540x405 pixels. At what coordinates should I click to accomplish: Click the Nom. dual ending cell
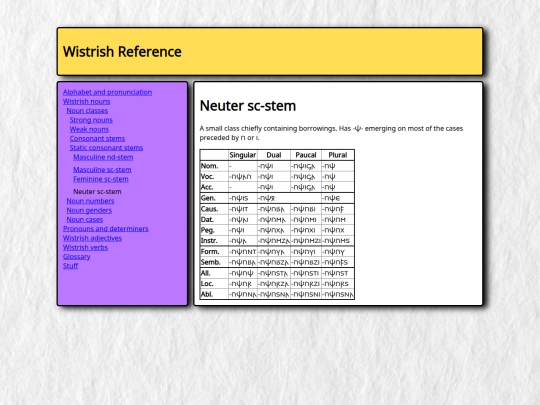pos(274,166)
